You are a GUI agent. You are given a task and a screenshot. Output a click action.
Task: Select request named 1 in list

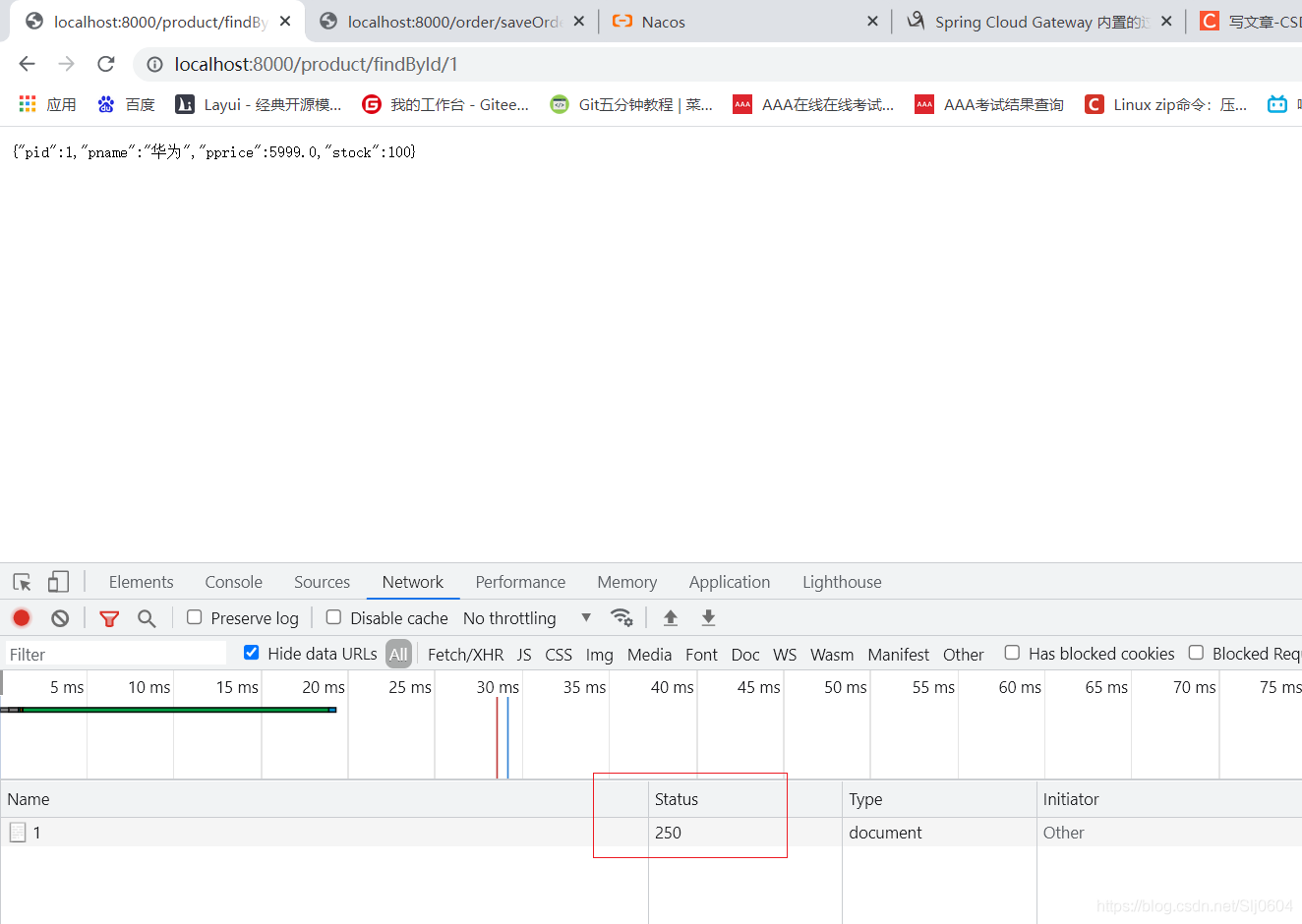pyautogui.click(x=36, y=833)
